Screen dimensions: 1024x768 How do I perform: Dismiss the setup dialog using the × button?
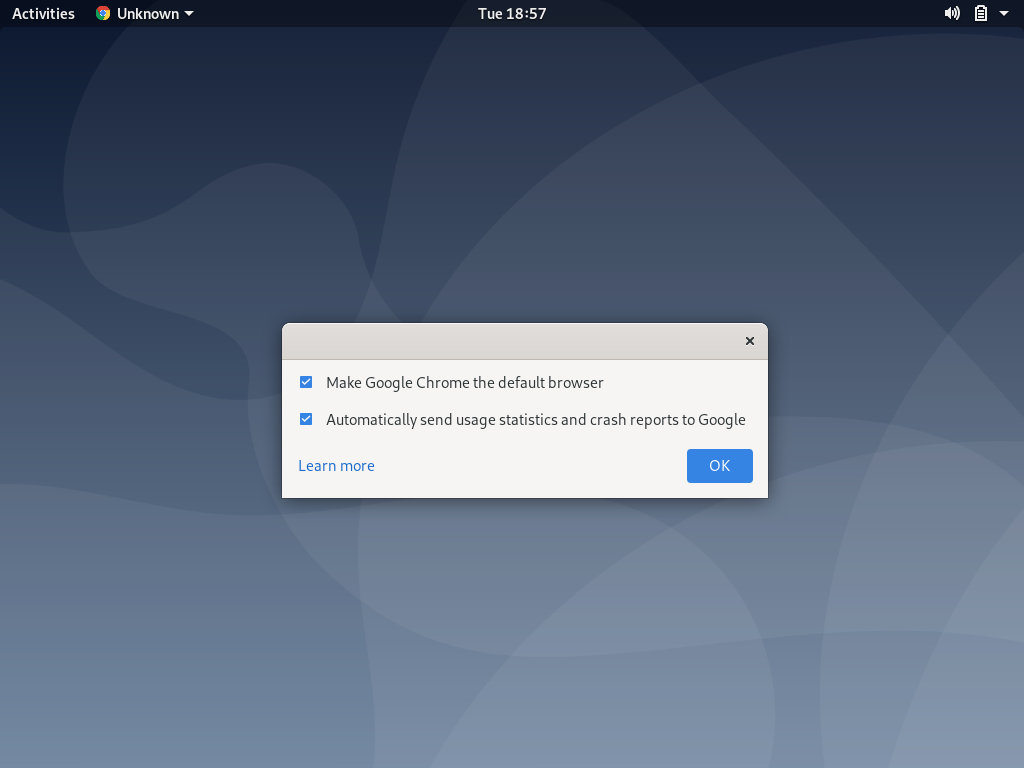[749, 341]
